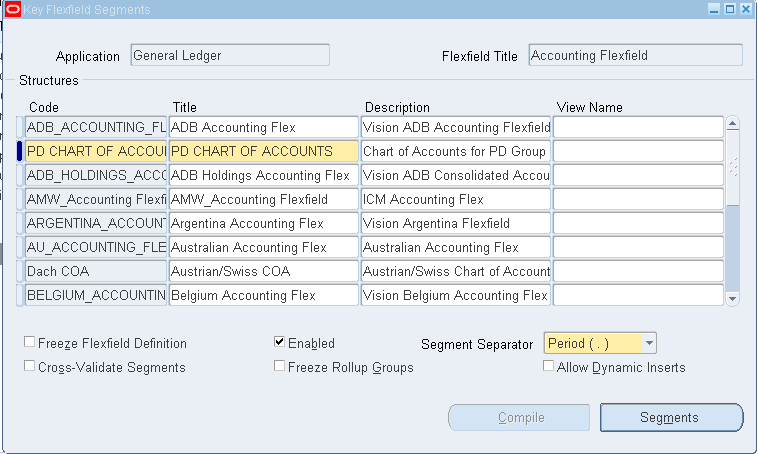Close the Key Flexfield Segments window
Viewport: 758px width, 454px height.
pos(746,9)
